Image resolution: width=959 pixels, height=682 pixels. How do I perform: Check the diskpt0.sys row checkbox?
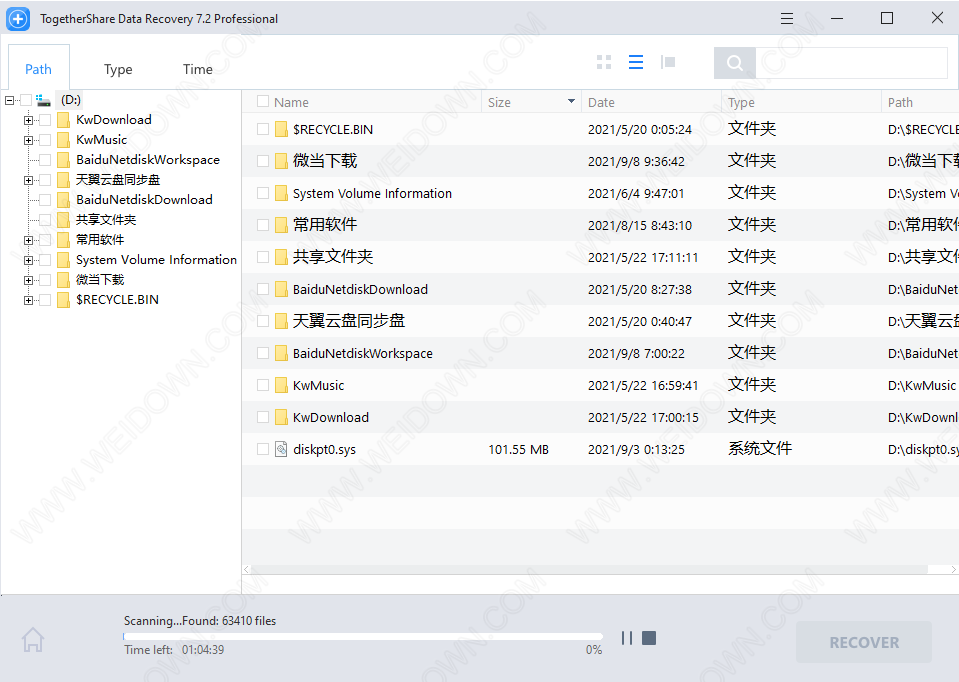(x=263, y=449)
